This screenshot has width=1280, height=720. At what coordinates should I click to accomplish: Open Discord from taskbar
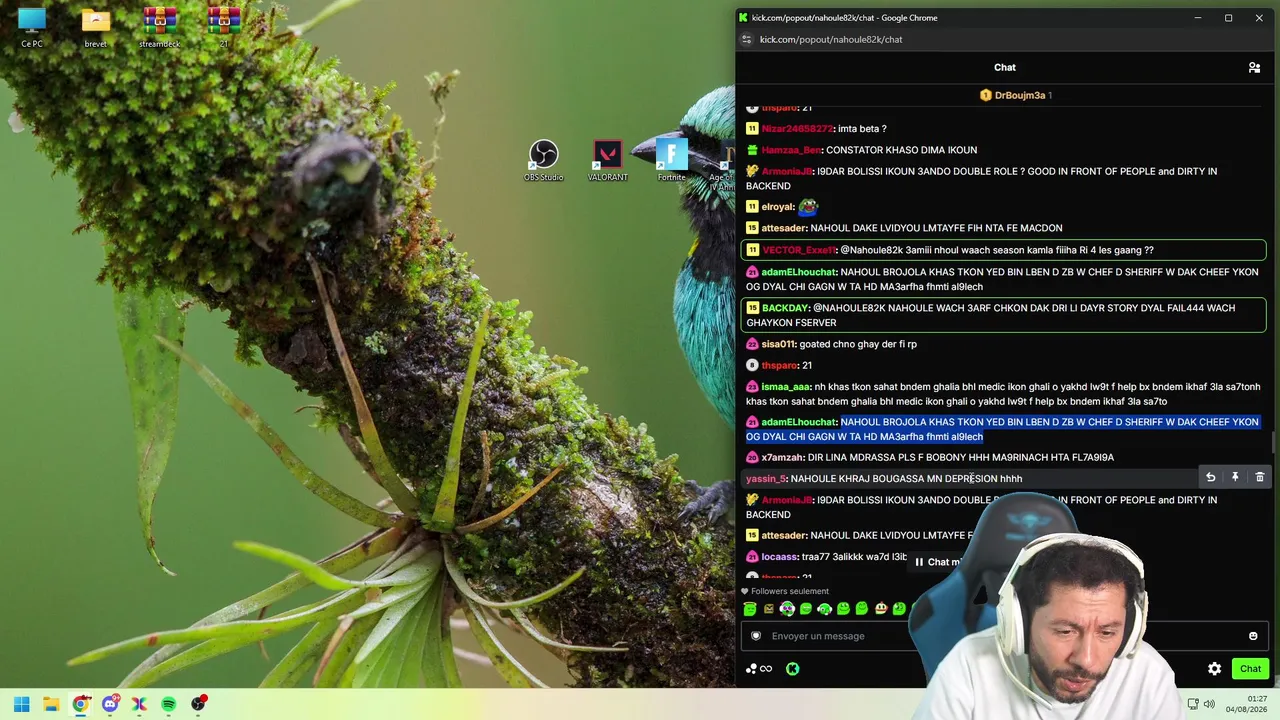110,704
